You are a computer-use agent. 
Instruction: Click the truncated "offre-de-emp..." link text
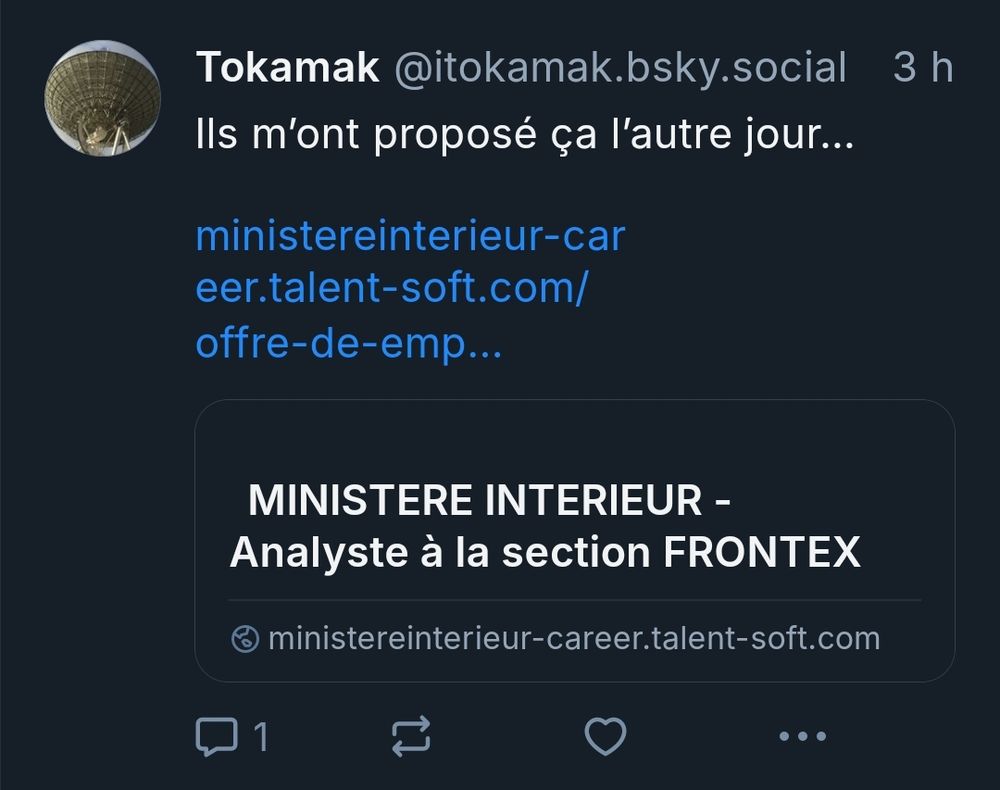pos(349,344)
